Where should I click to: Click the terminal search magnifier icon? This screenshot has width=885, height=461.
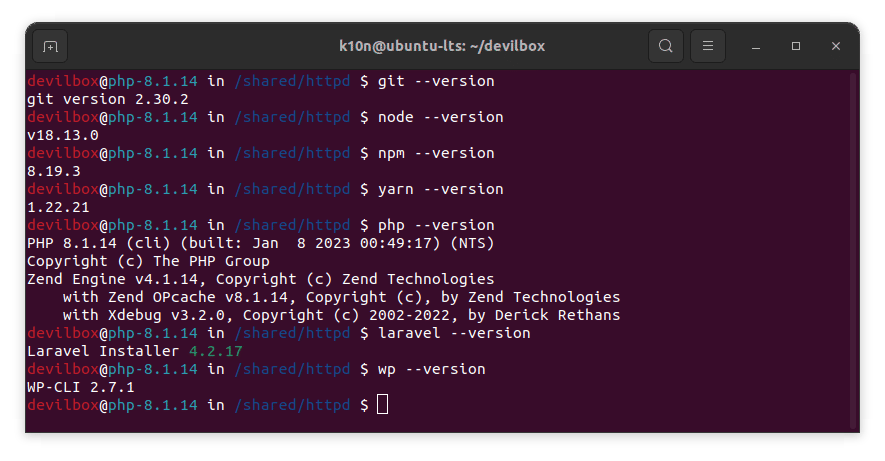click(x=665, y=46)
